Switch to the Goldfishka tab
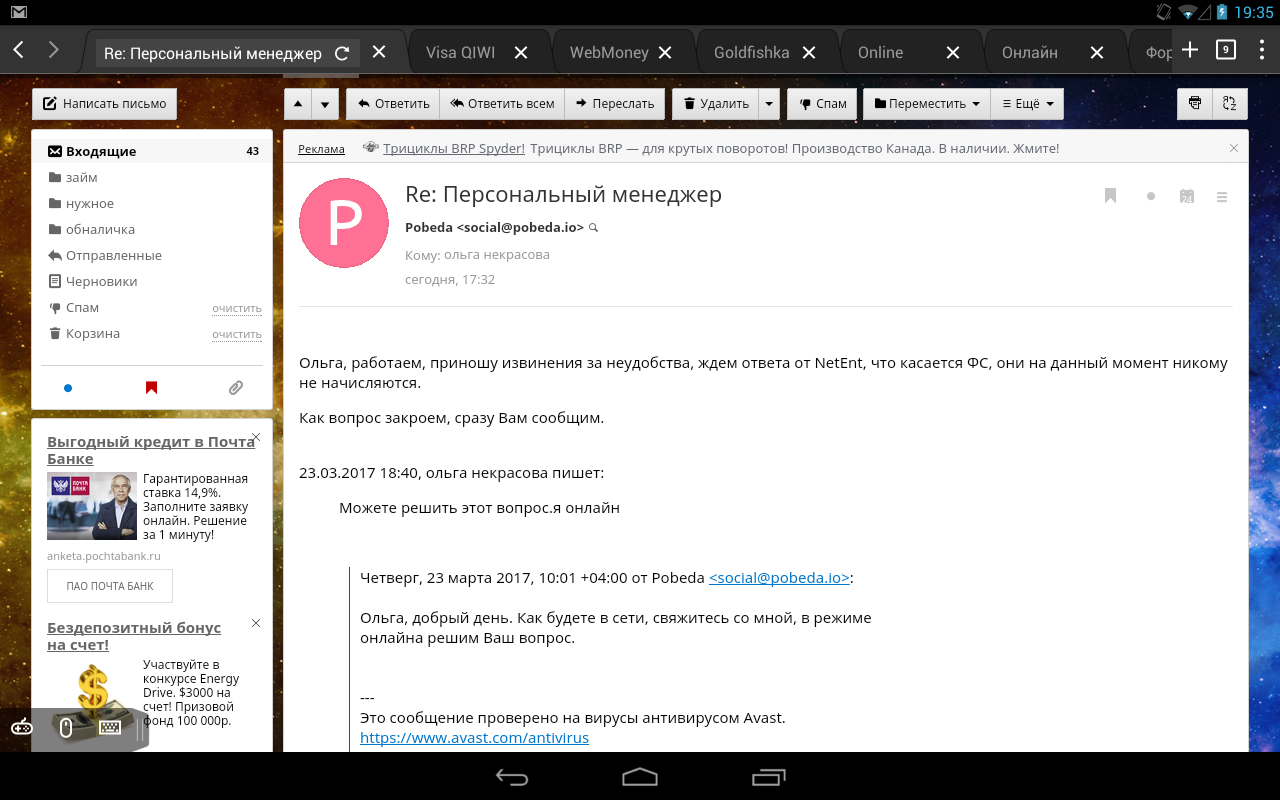Screen dimensions: 1280x800 click(751, 53)
